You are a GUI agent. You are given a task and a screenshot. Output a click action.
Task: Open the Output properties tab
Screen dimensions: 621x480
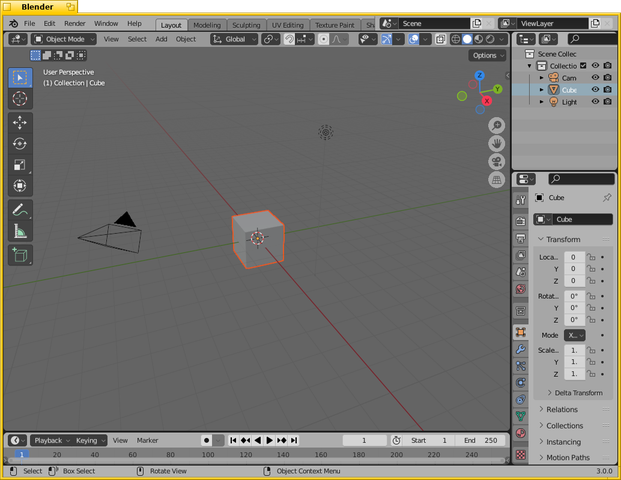coord(521,238)
